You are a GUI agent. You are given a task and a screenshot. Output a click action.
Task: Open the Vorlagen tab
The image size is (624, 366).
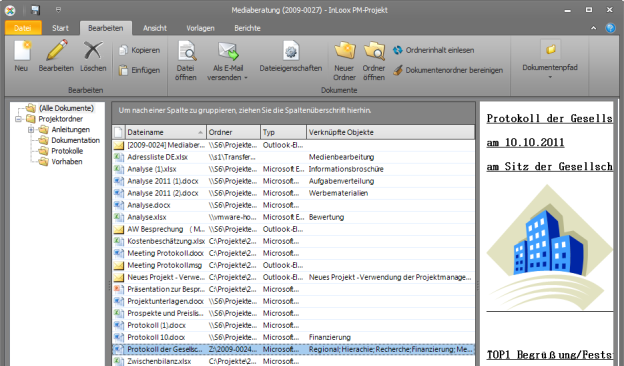tap(200, 28)
